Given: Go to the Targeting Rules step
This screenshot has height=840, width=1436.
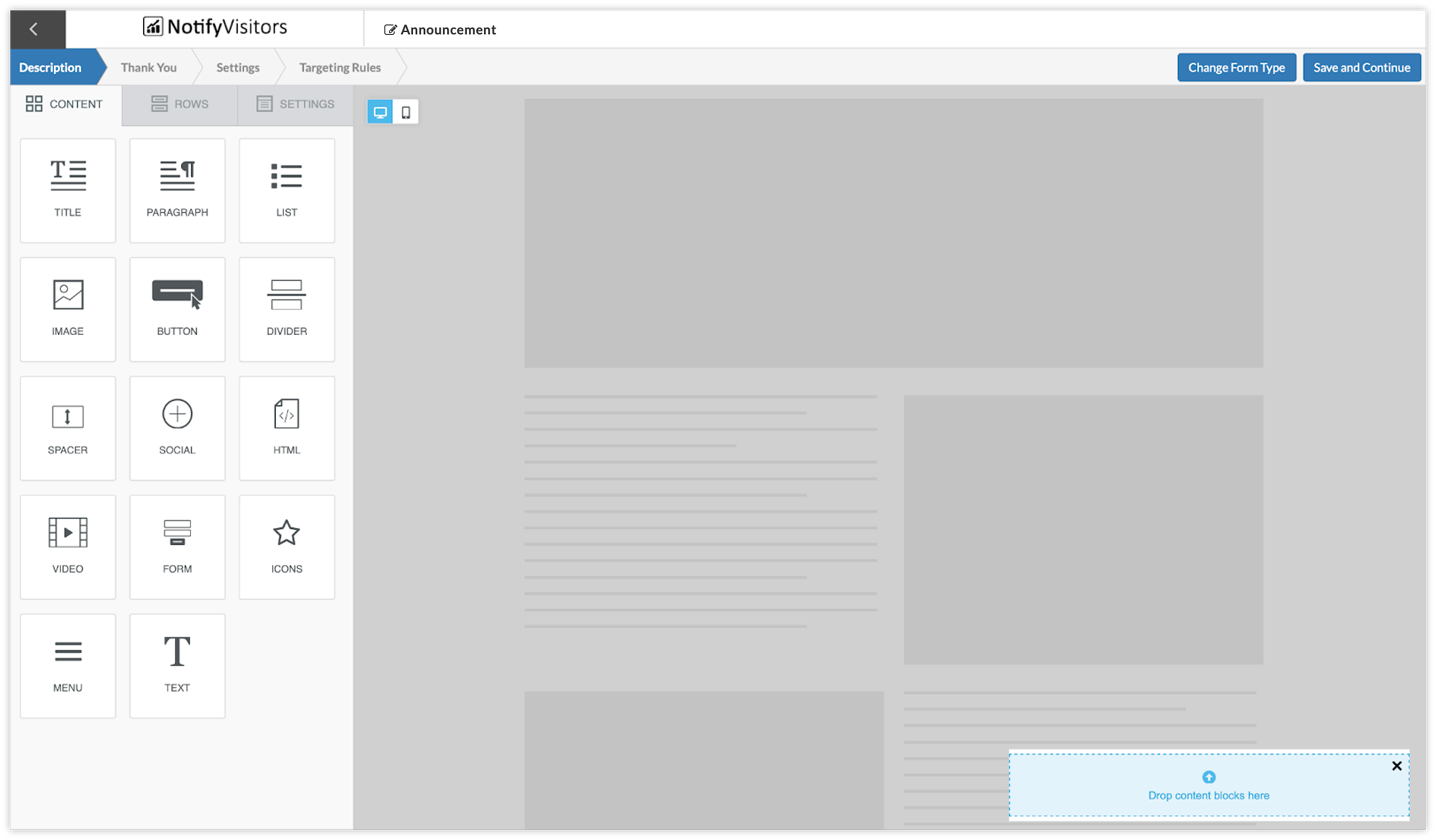Looking at the screenshot, I should point(340,67).
